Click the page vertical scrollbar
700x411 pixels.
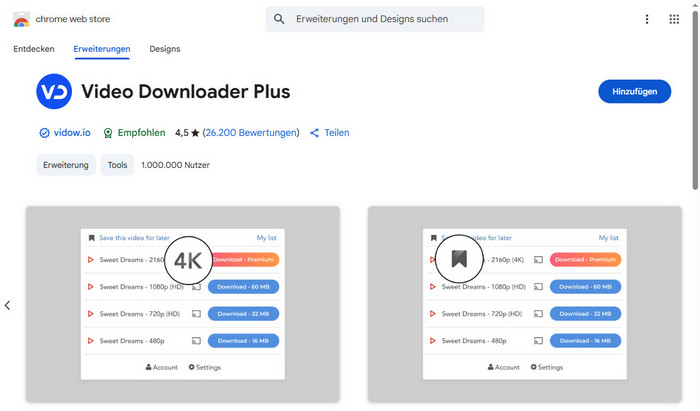(x=695, y=101)
